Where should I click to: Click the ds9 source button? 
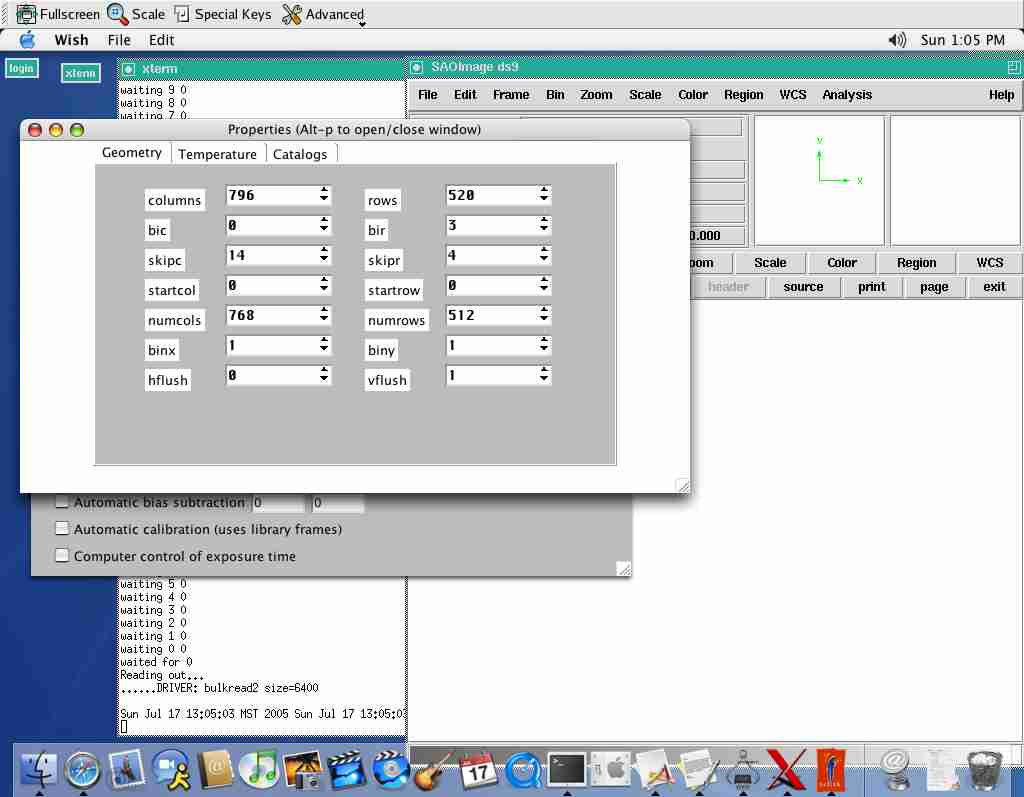(803, 287)
